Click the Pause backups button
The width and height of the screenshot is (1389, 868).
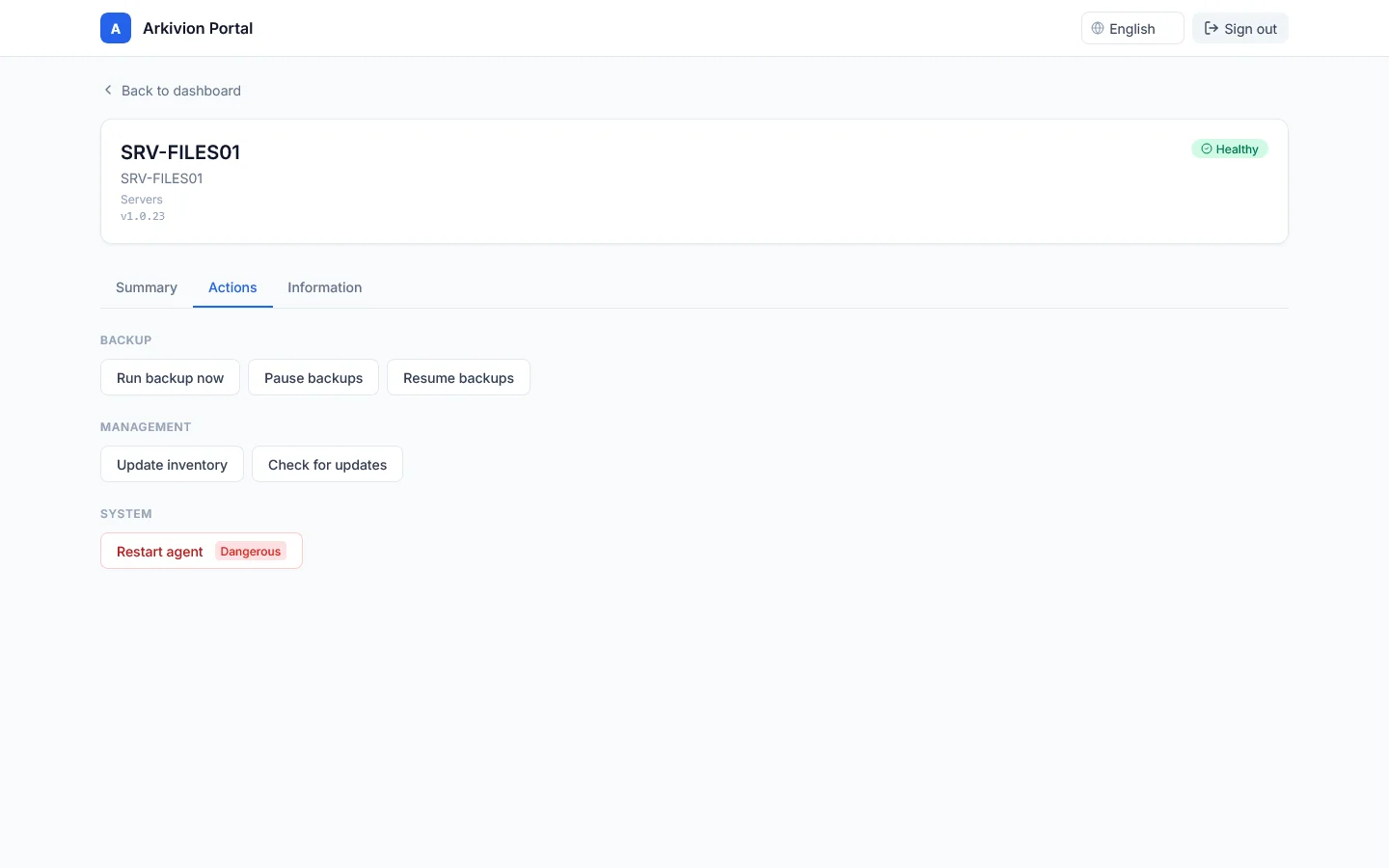(x=313, y=377)
